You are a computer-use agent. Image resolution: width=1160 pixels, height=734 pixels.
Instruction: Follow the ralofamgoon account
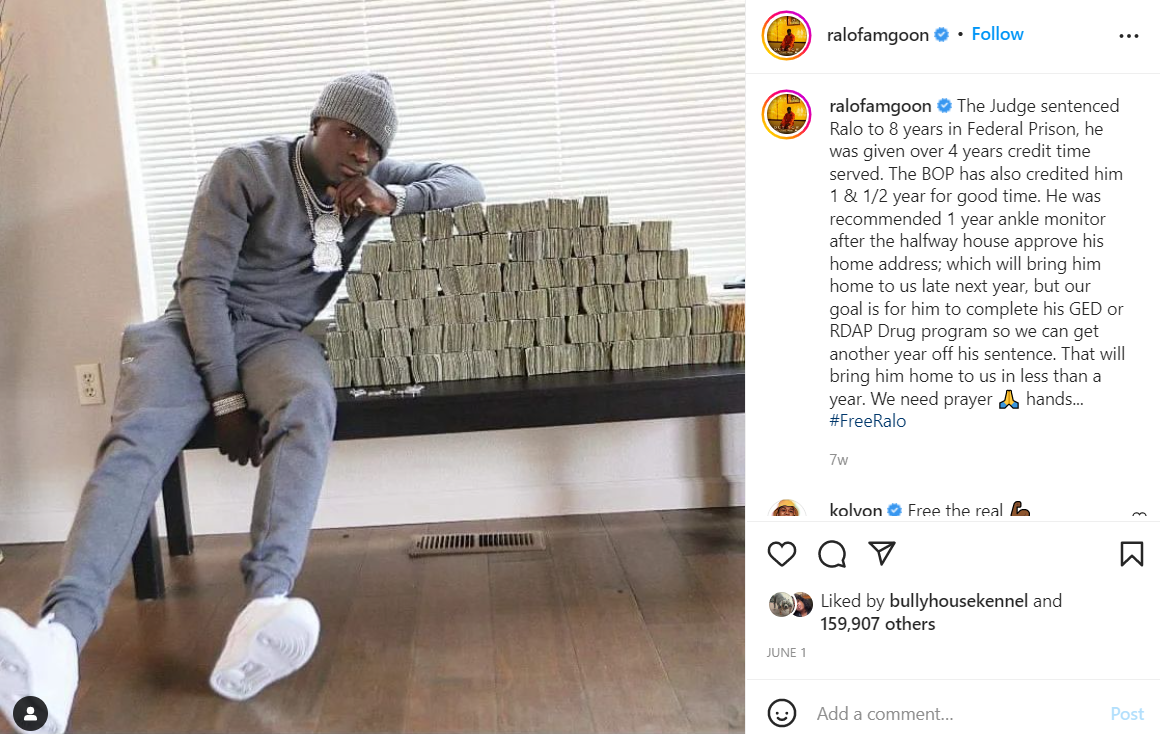coord(997,34)
